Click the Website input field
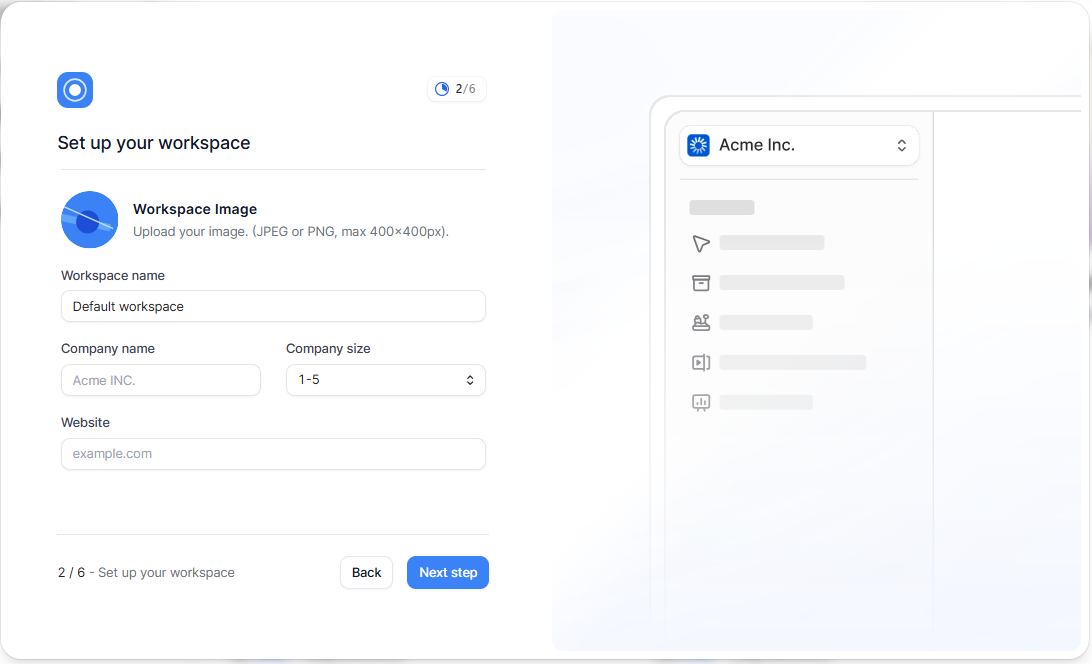Image resolution: width=1092 pixels, height=664 pixels. click(x=273, y=454)
